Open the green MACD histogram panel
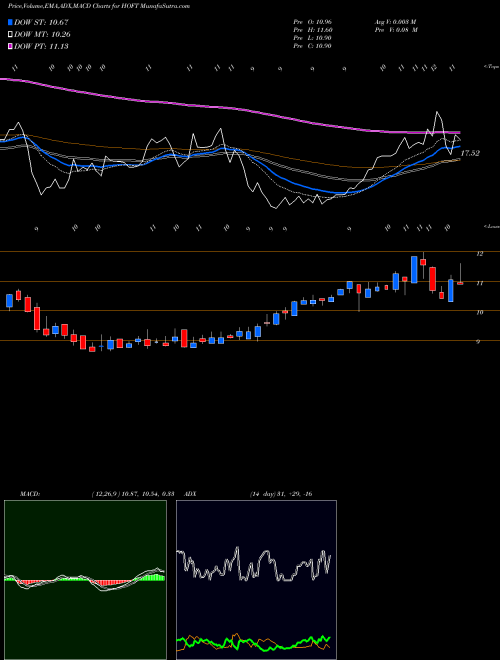Viewport: 500px width, 660px height. tap(85, 580)
